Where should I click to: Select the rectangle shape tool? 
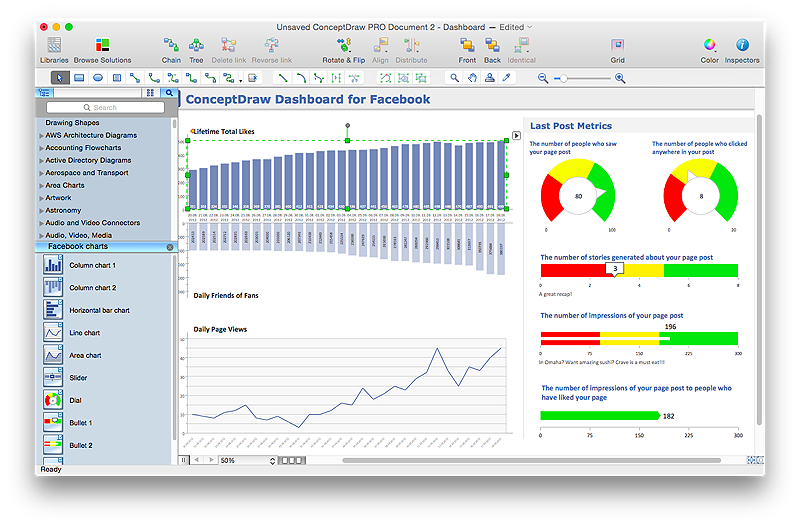(x=79, y=78)
